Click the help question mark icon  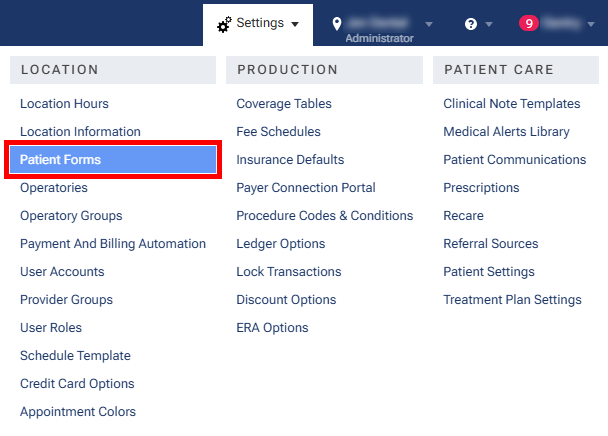tap(471, 24)
